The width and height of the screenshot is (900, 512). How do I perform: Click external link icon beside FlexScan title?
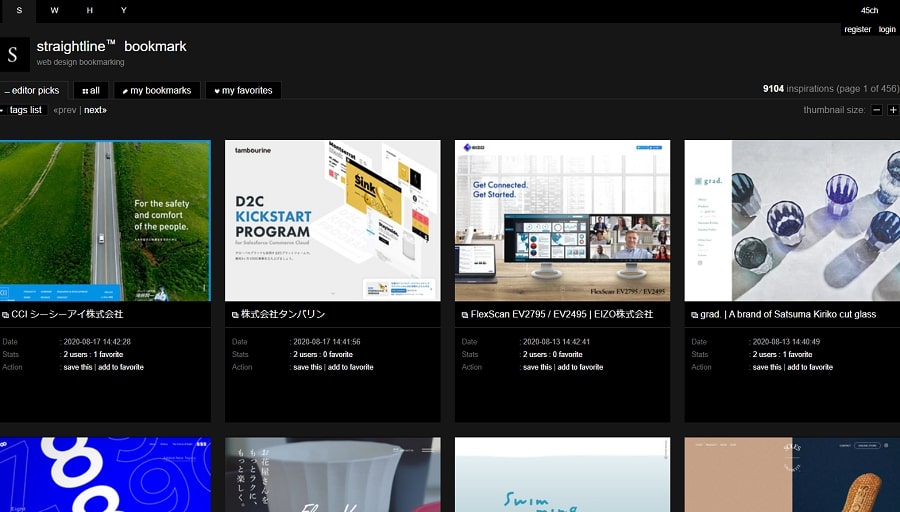coord(464,315)
